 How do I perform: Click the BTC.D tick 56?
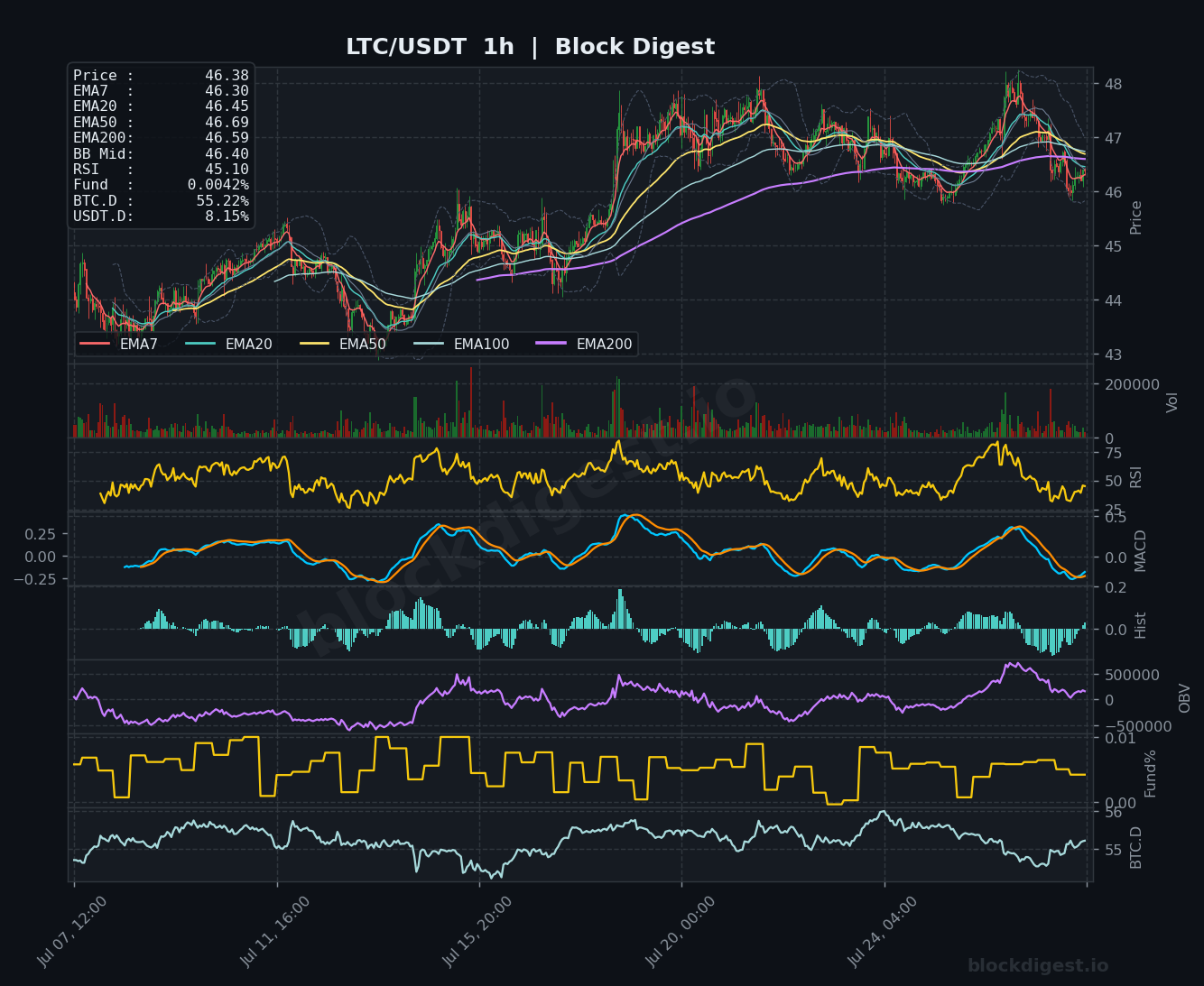[x=1113, y=813]
